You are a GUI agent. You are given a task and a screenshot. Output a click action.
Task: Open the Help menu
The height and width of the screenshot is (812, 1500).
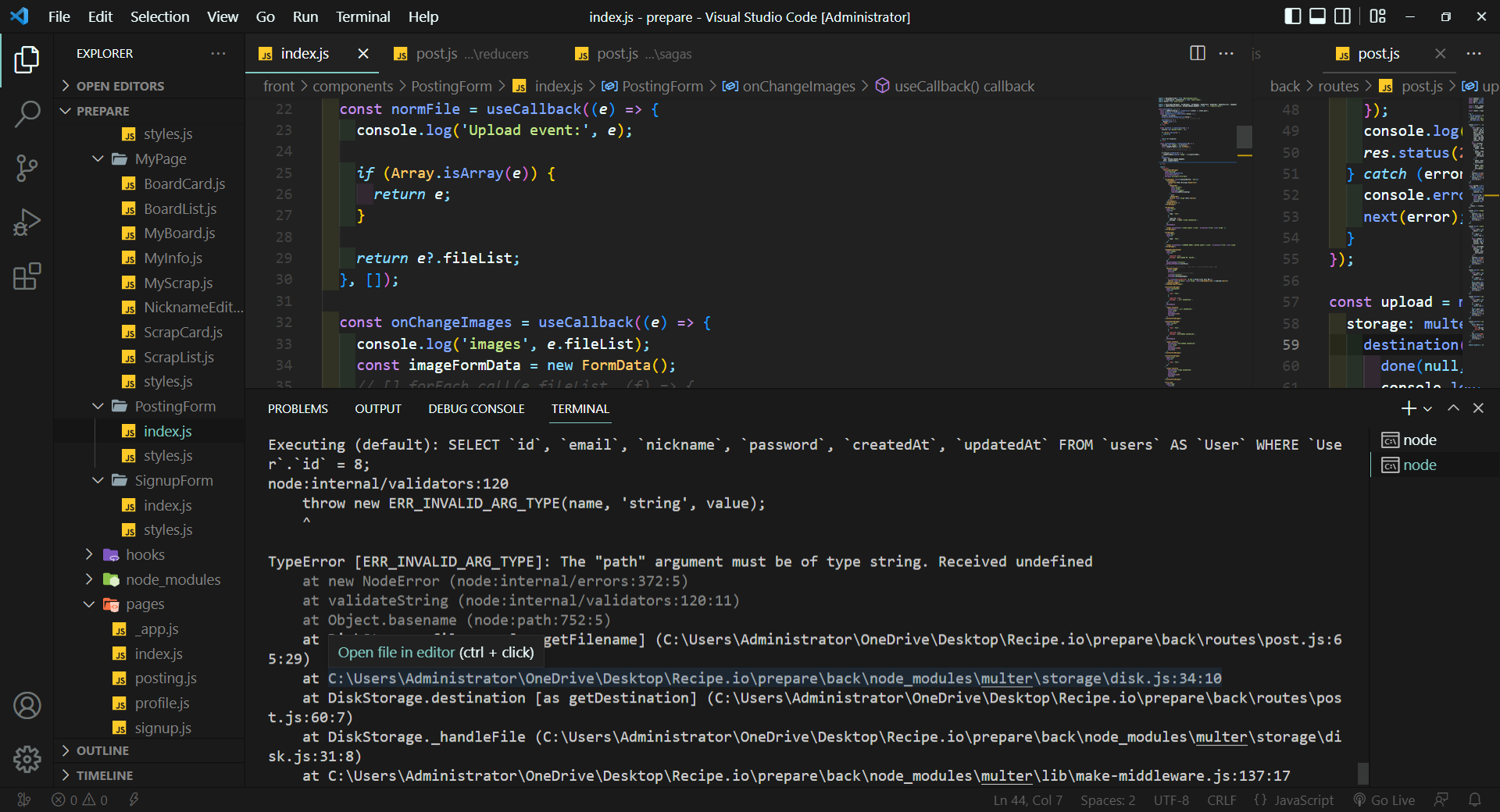pos(423,16)
